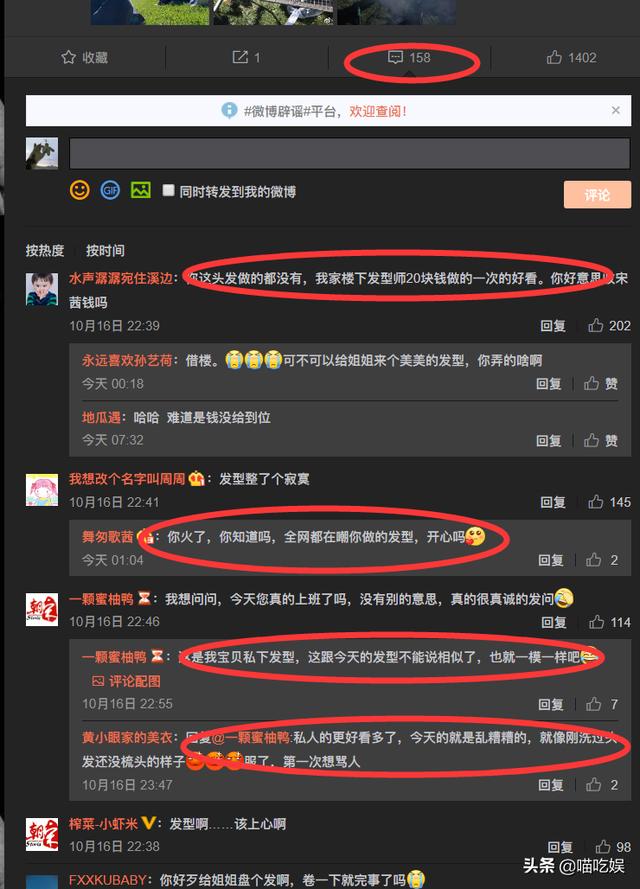Like the post with 1402 likes

click(554, 57)
